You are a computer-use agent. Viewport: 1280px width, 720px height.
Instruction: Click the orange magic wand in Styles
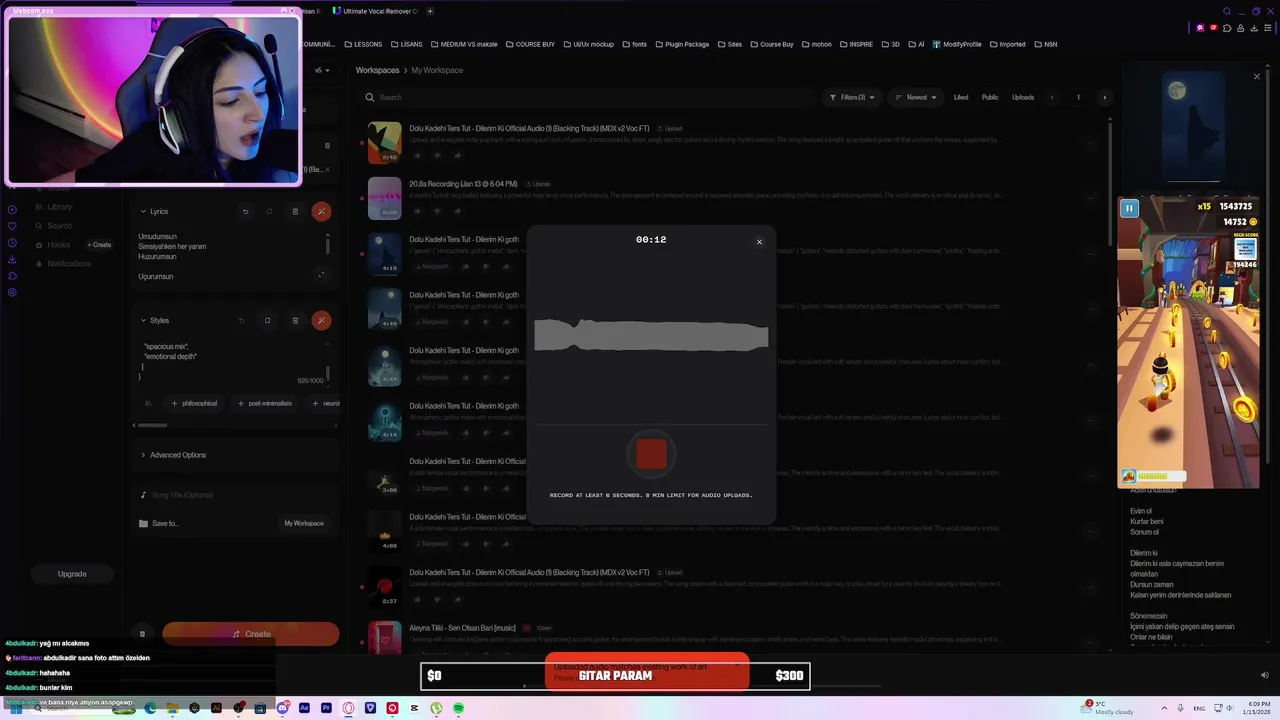tap(321, 321)
